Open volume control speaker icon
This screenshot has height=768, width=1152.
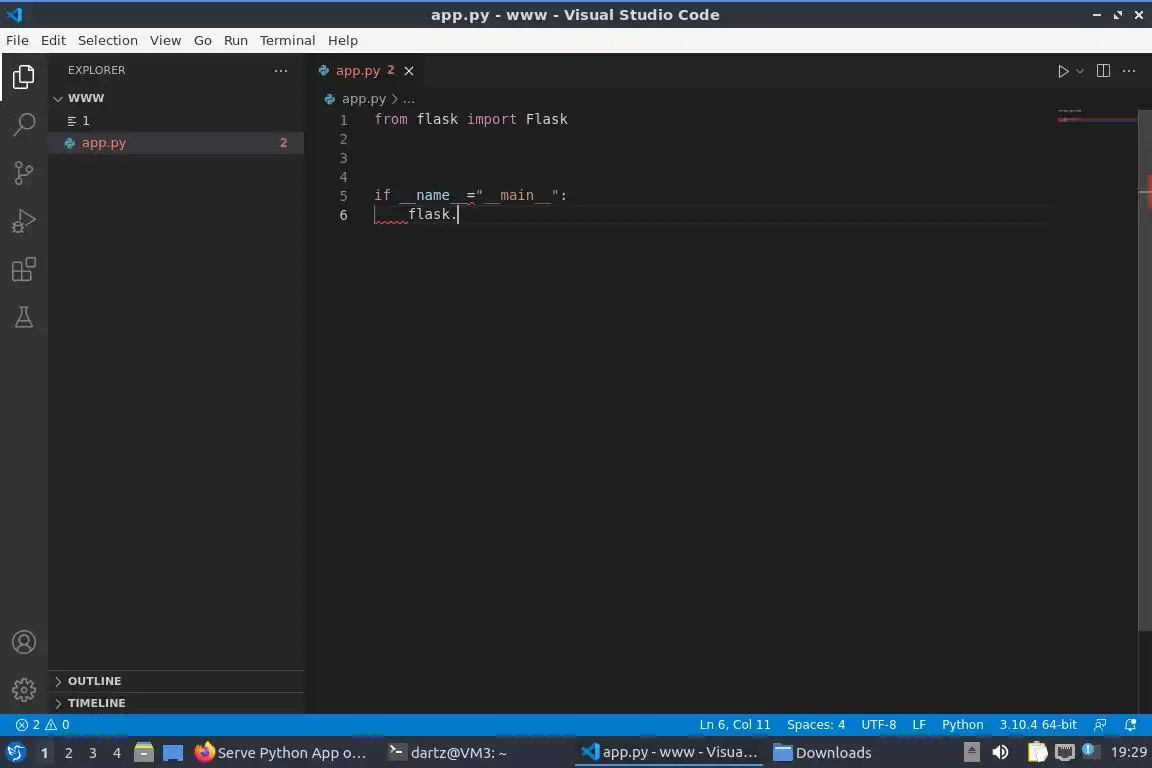(x=1000, y=753)
